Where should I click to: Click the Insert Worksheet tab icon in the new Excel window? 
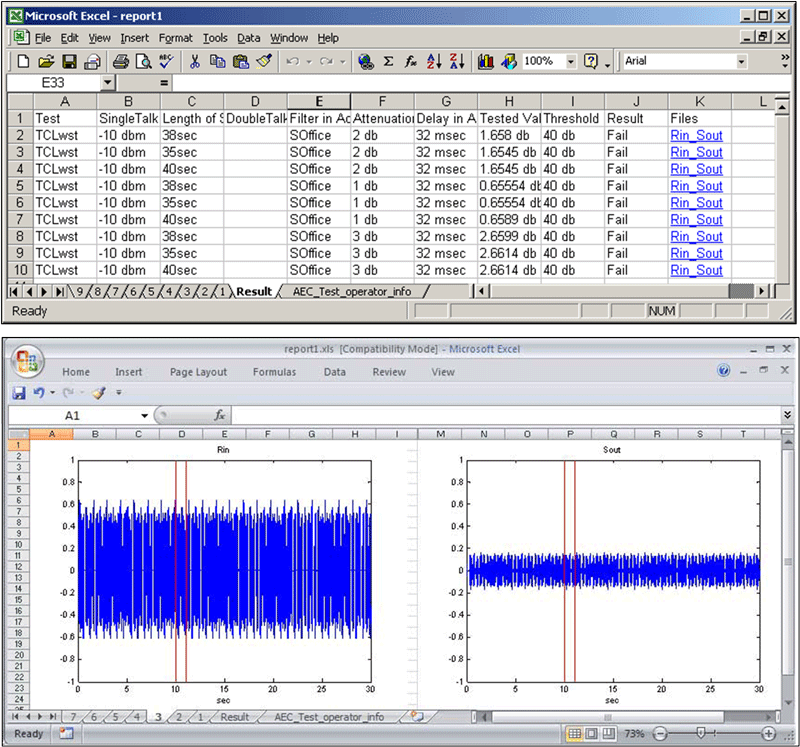417,716
